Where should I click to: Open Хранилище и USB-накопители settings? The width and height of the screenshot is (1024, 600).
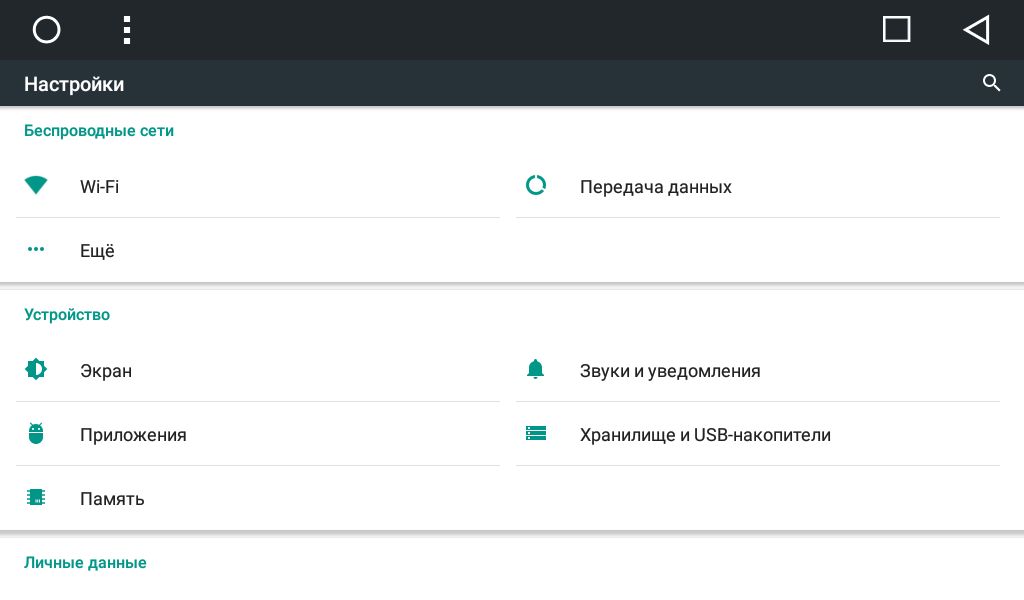pyautogui.click(x=758, y=434)
